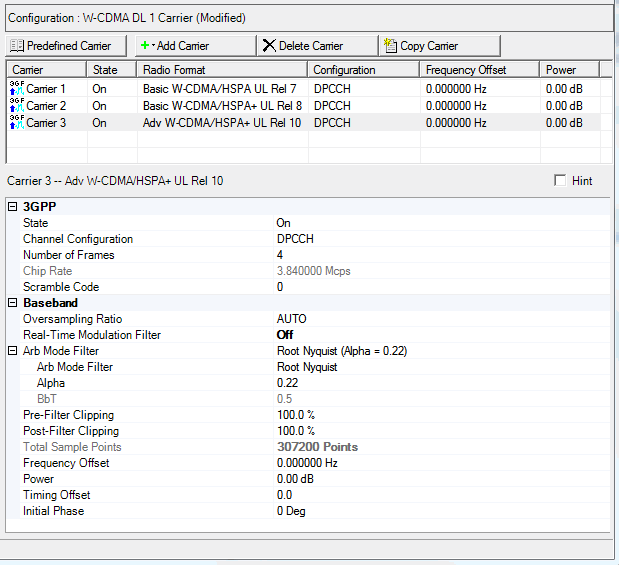This screenshot has height=565, width=619.
Task: Click the State column header
Action: click(111, 70)
